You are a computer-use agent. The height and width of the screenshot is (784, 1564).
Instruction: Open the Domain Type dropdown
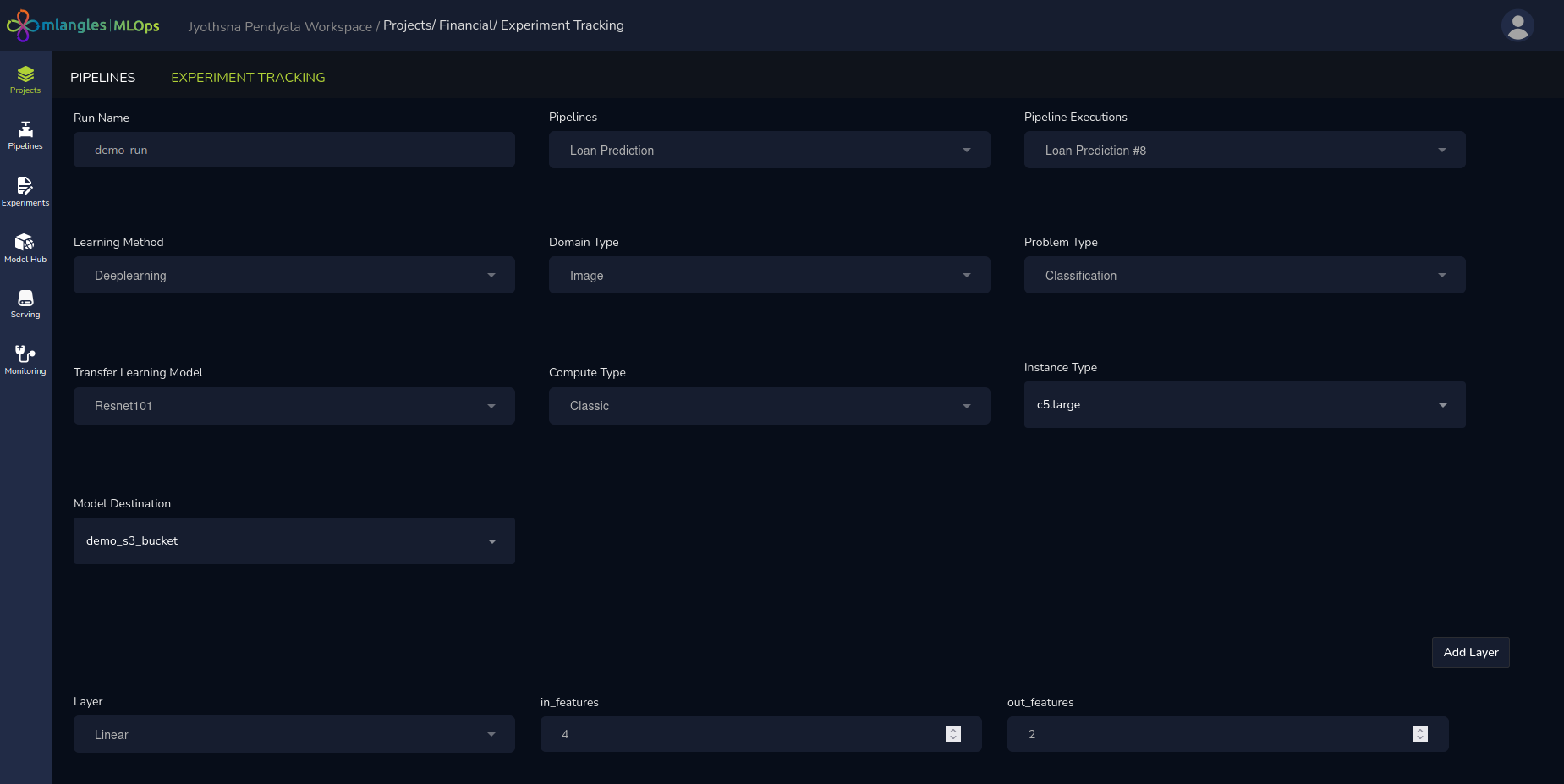click(x=769, y=275)
